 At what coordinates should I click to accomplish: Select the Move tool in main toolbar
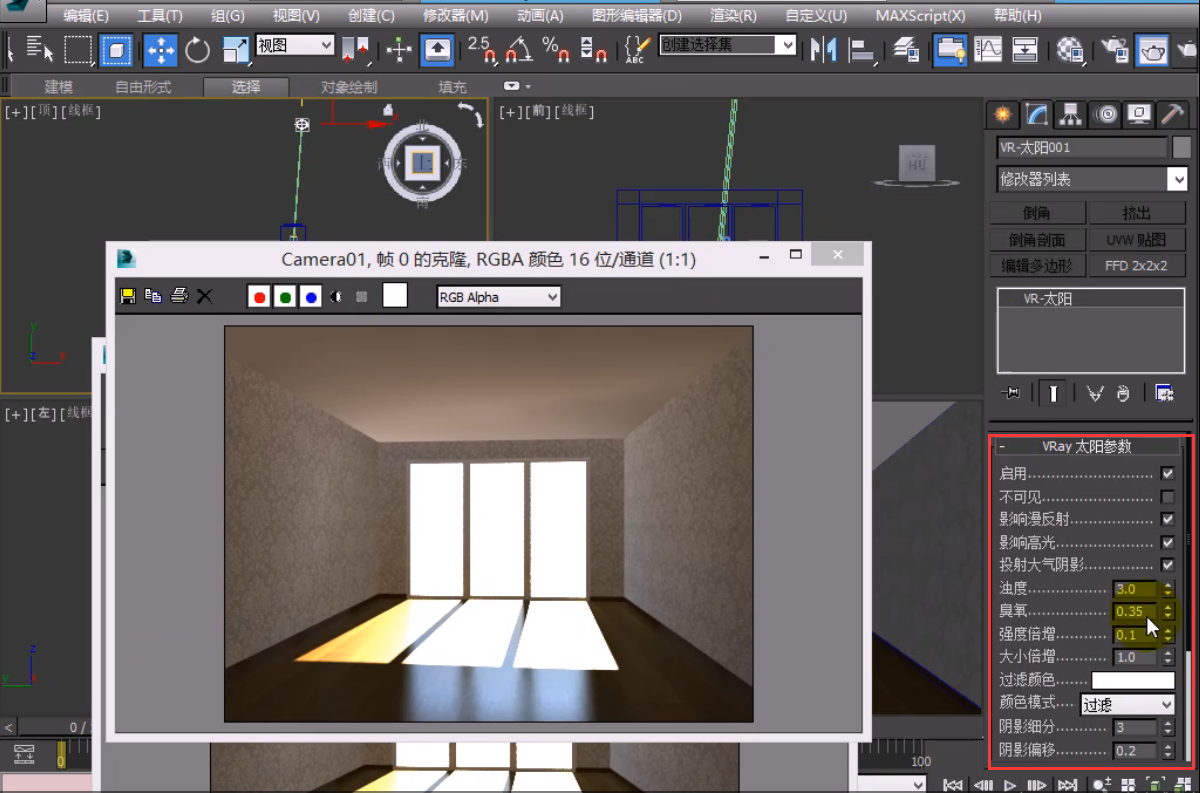tap(160, 49)
